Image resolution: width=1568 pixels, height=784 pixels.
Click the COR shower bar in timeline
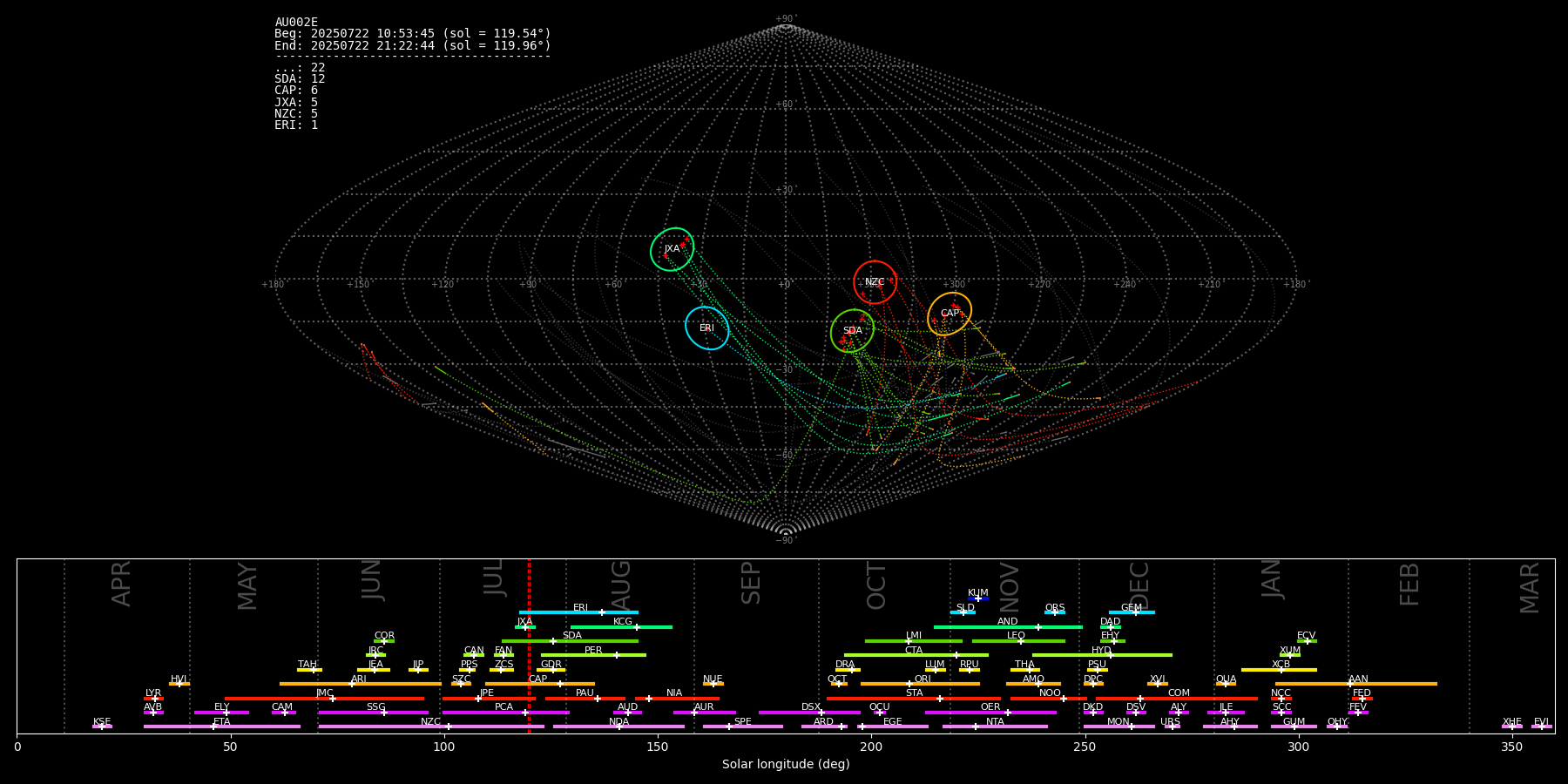(384, 641)
